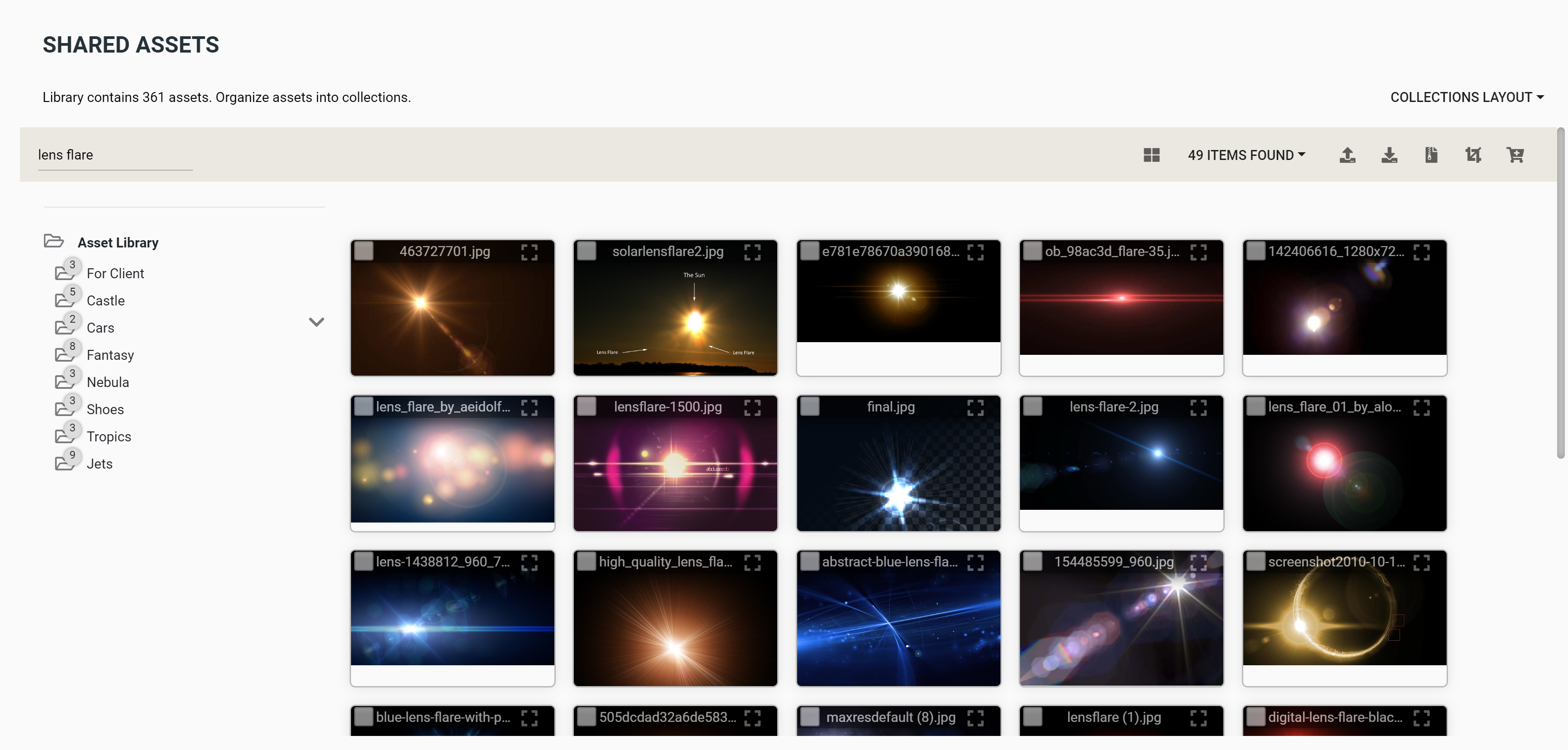The height and width of the screenshot is (750, 1568).
Task: Open the For Client collection
Action: click(x=115, y=274)
